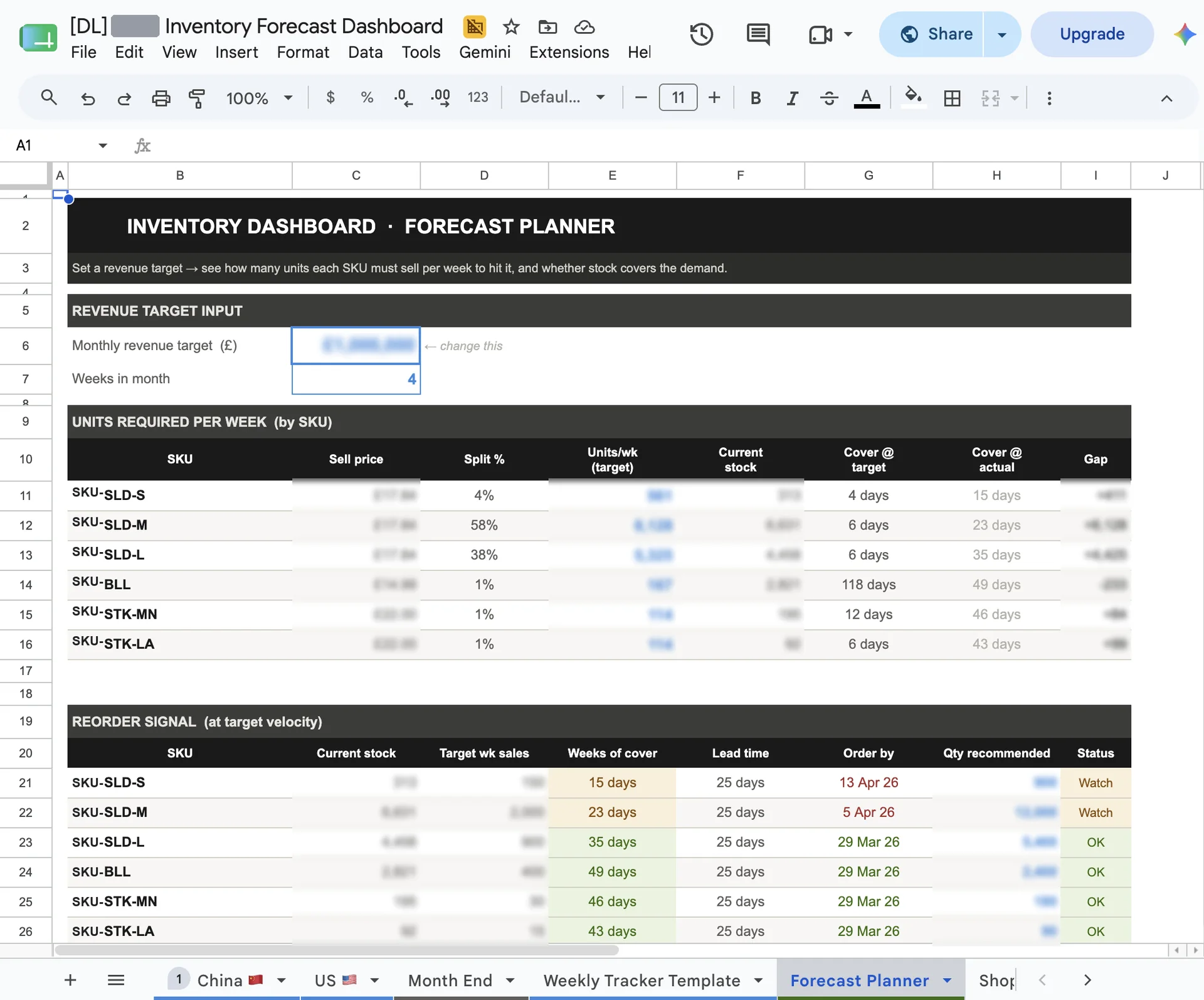Click the merge cells icon

pyautogui.click(x=990, y=98)
